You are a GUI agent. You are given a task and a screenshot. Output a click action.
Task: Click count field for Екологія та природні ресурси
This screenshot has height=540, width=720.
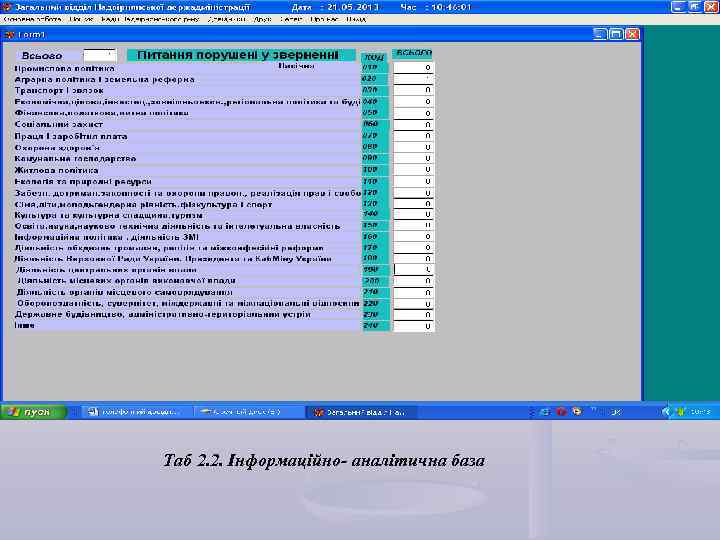tap(413, 181)
